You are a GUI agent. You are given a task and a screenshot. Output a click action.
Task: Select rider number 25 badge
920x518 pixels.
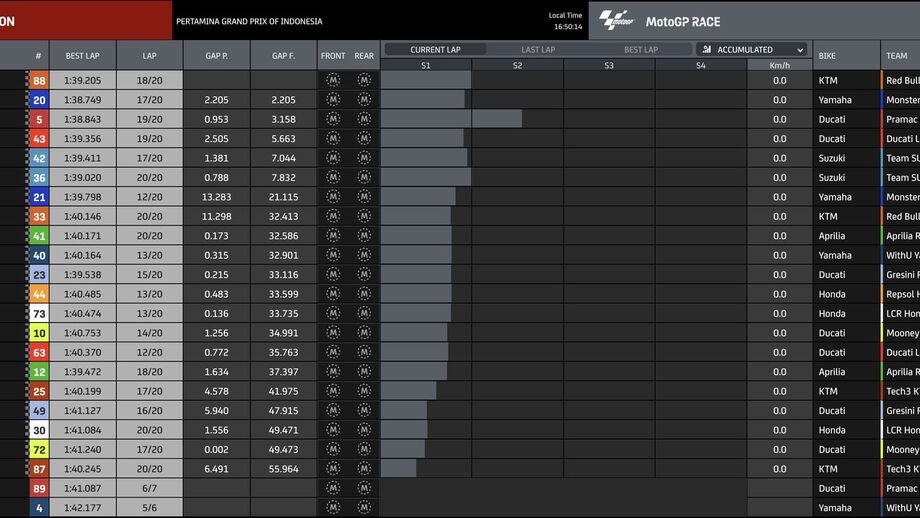coord(39,391)
